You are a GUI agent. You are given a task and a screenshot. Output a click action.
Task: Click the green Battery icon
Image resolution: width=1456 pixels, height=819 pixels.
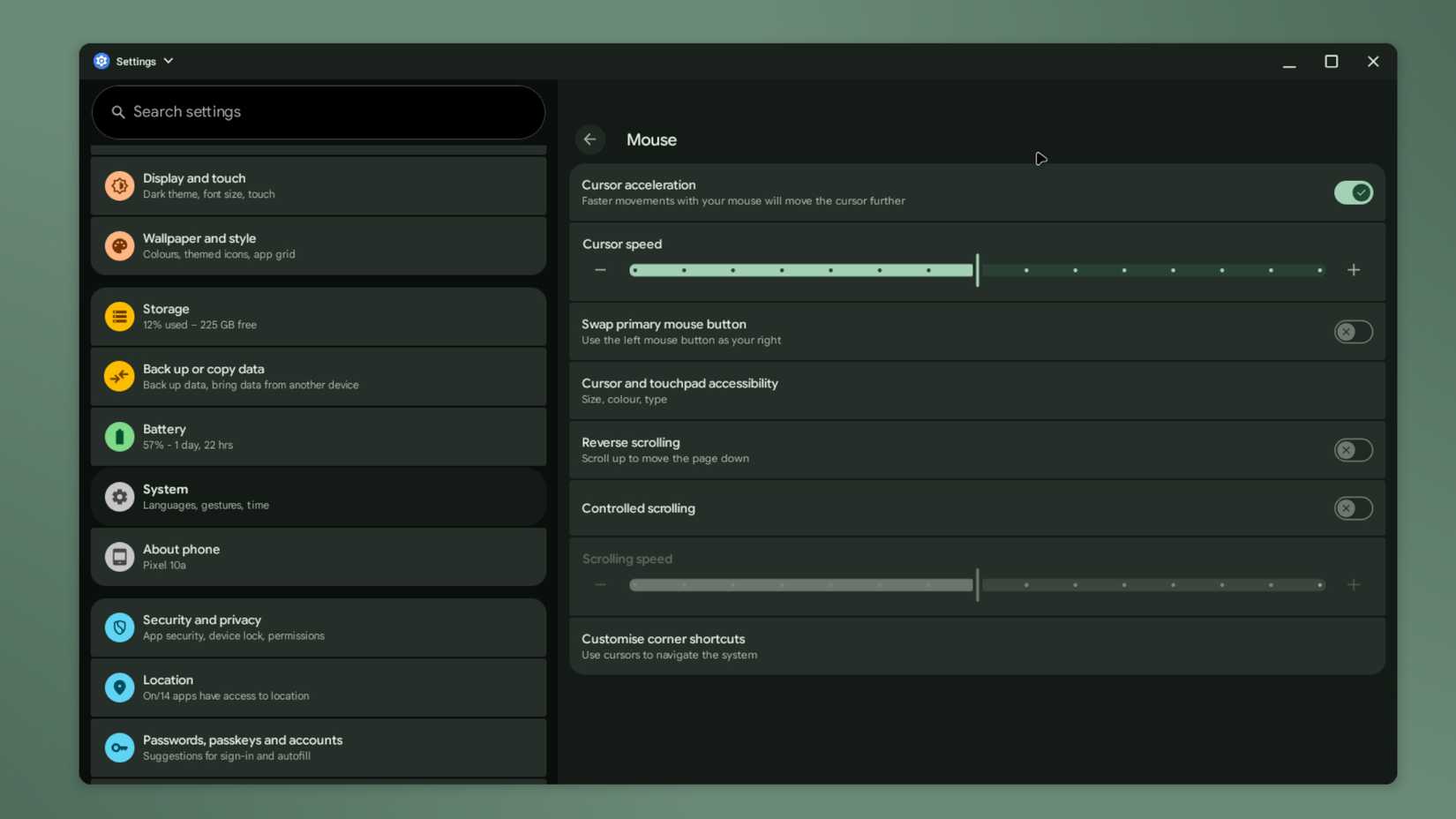[120, 436]
